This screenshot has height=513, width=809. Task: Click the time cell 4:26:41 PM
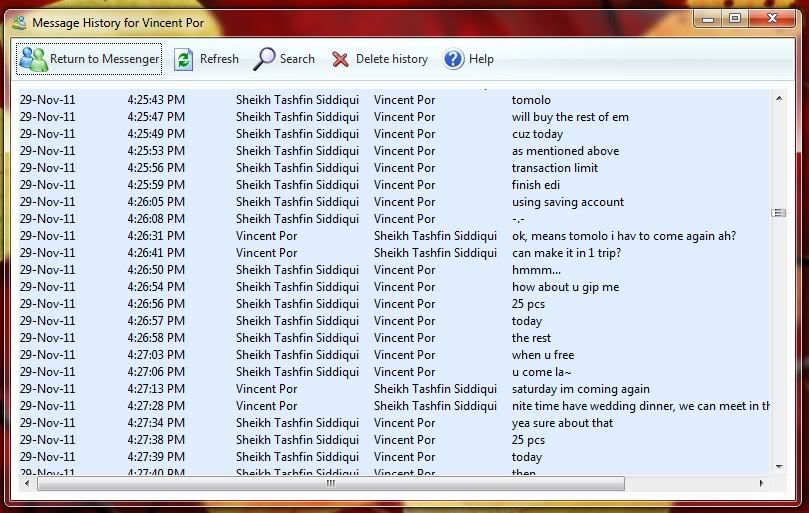click(156, 253)
